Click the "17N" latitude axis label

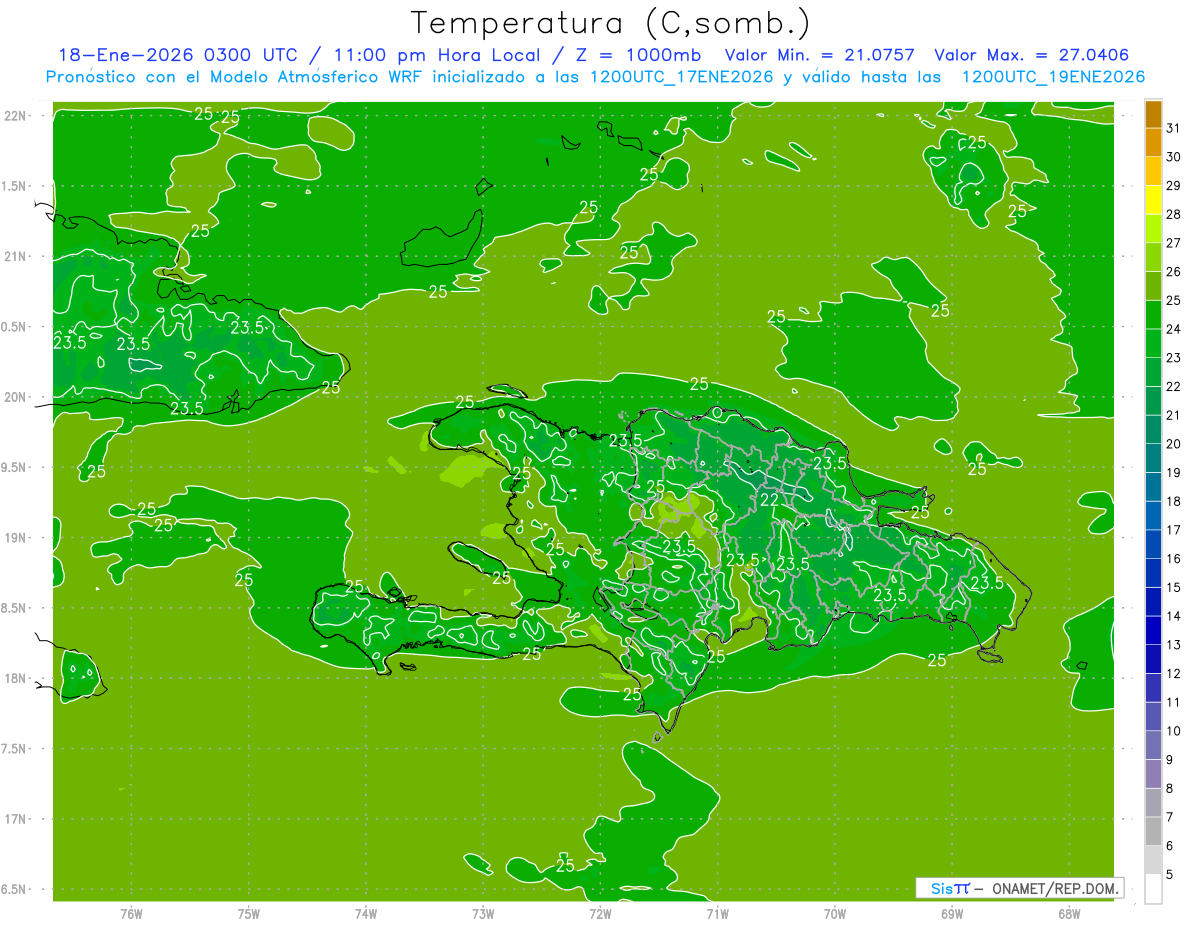tap(16, 819)
